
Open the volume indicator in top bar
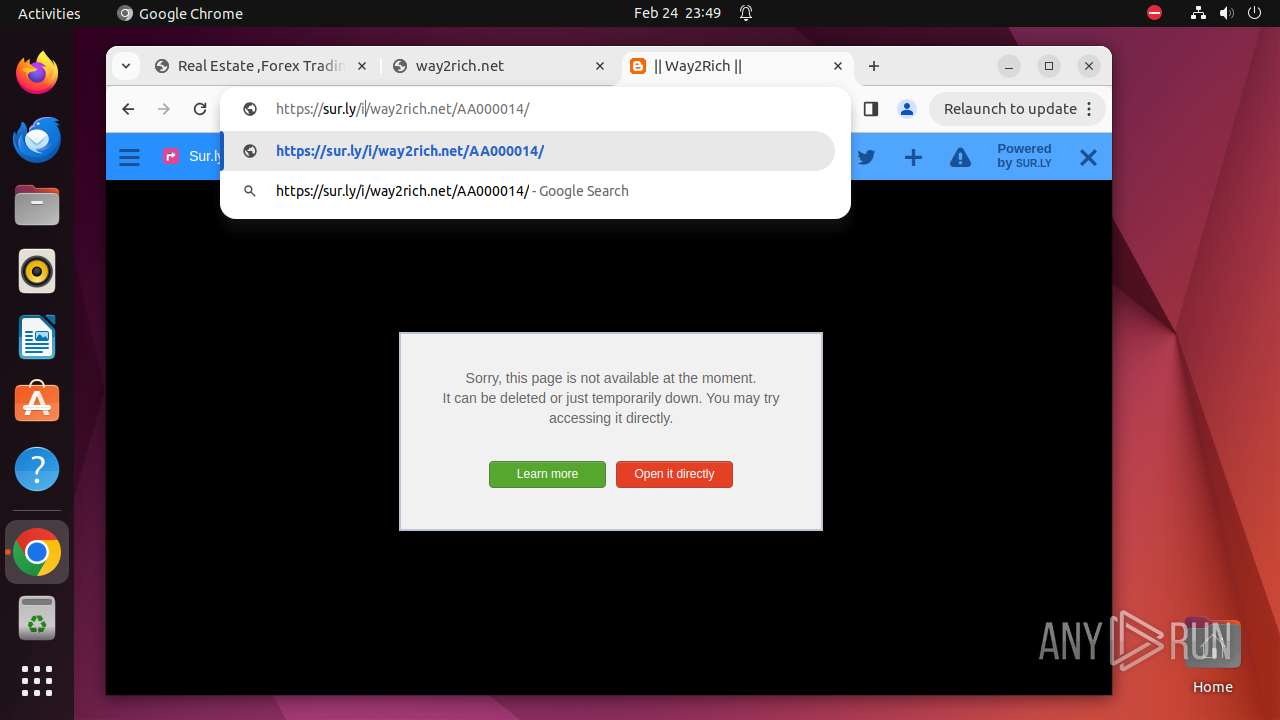click(1227, 13)
